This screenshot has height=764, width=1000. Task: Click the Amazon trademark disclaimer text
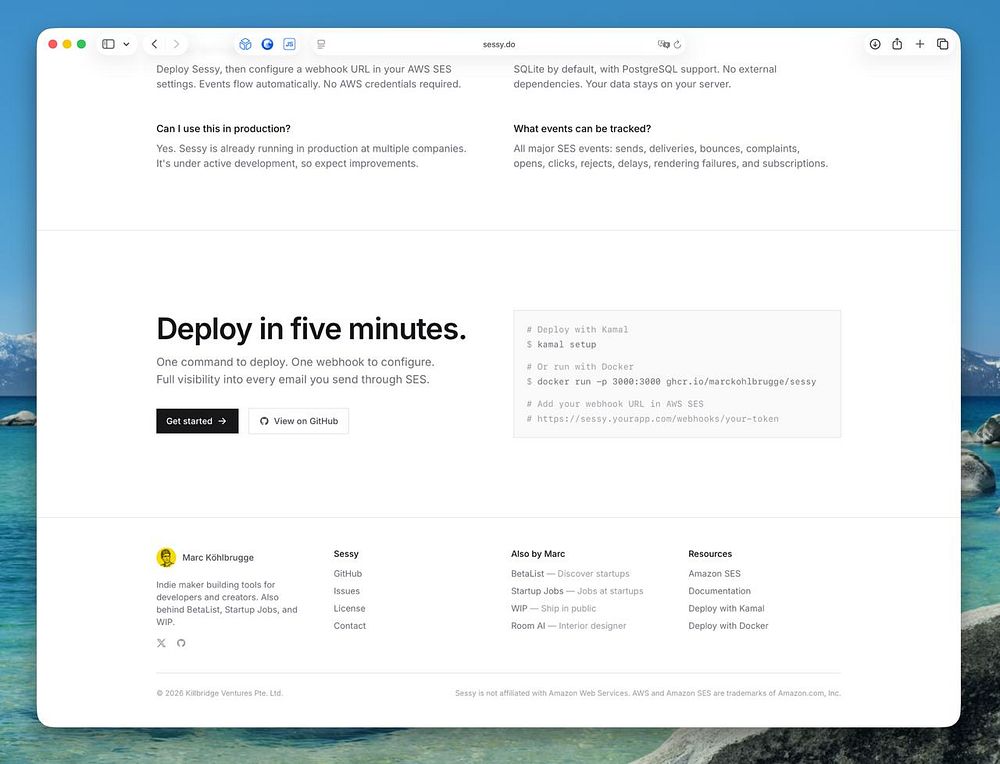pos(648,693)
